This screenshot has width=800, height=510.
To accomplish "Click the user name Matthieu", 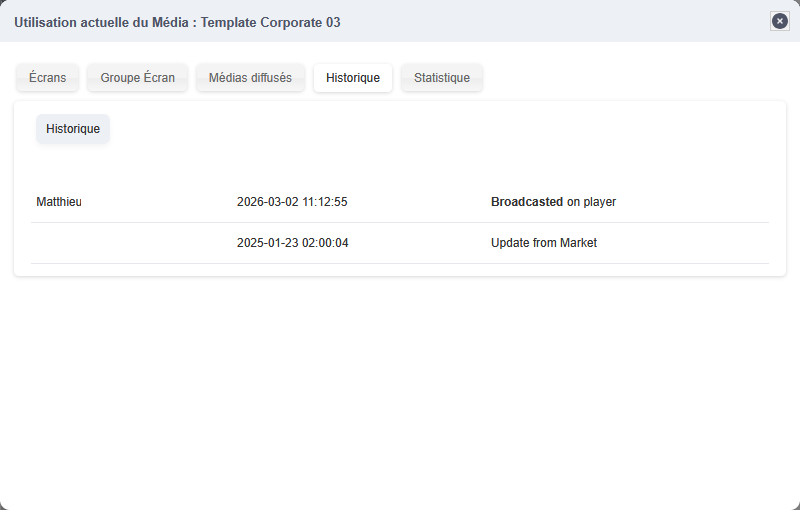I will tap(59, 202).
